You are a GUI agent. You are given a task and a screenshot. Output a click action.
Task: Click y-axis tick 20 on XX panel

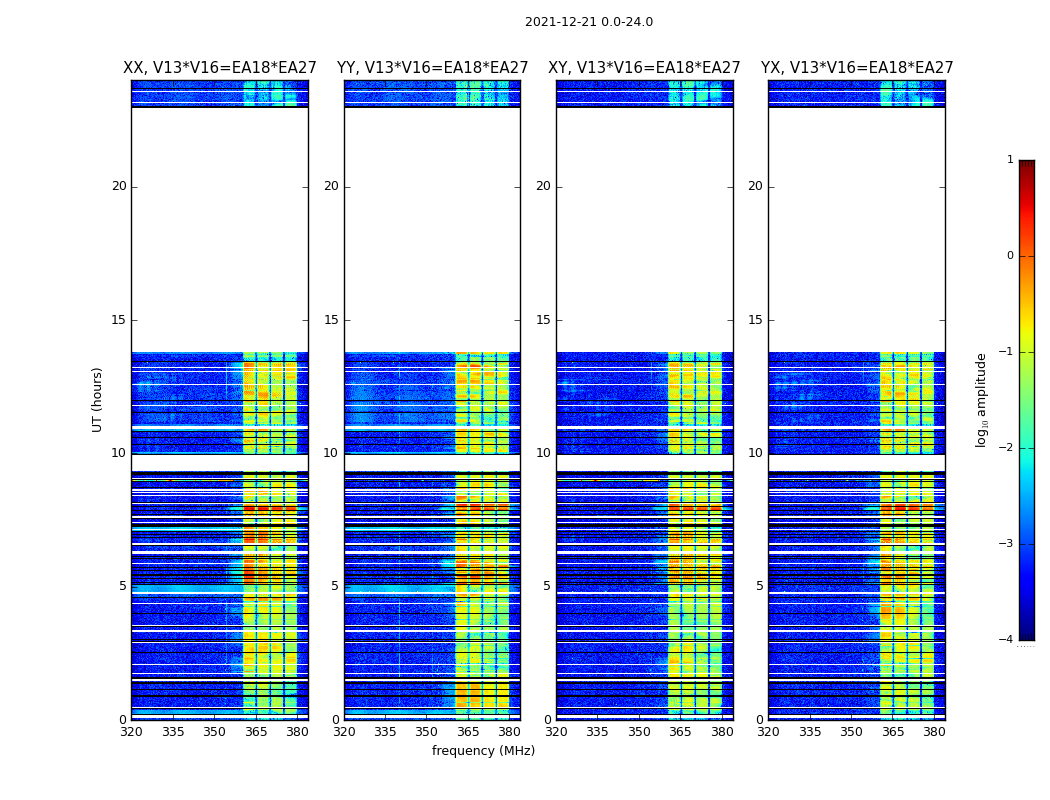(119, 186)
